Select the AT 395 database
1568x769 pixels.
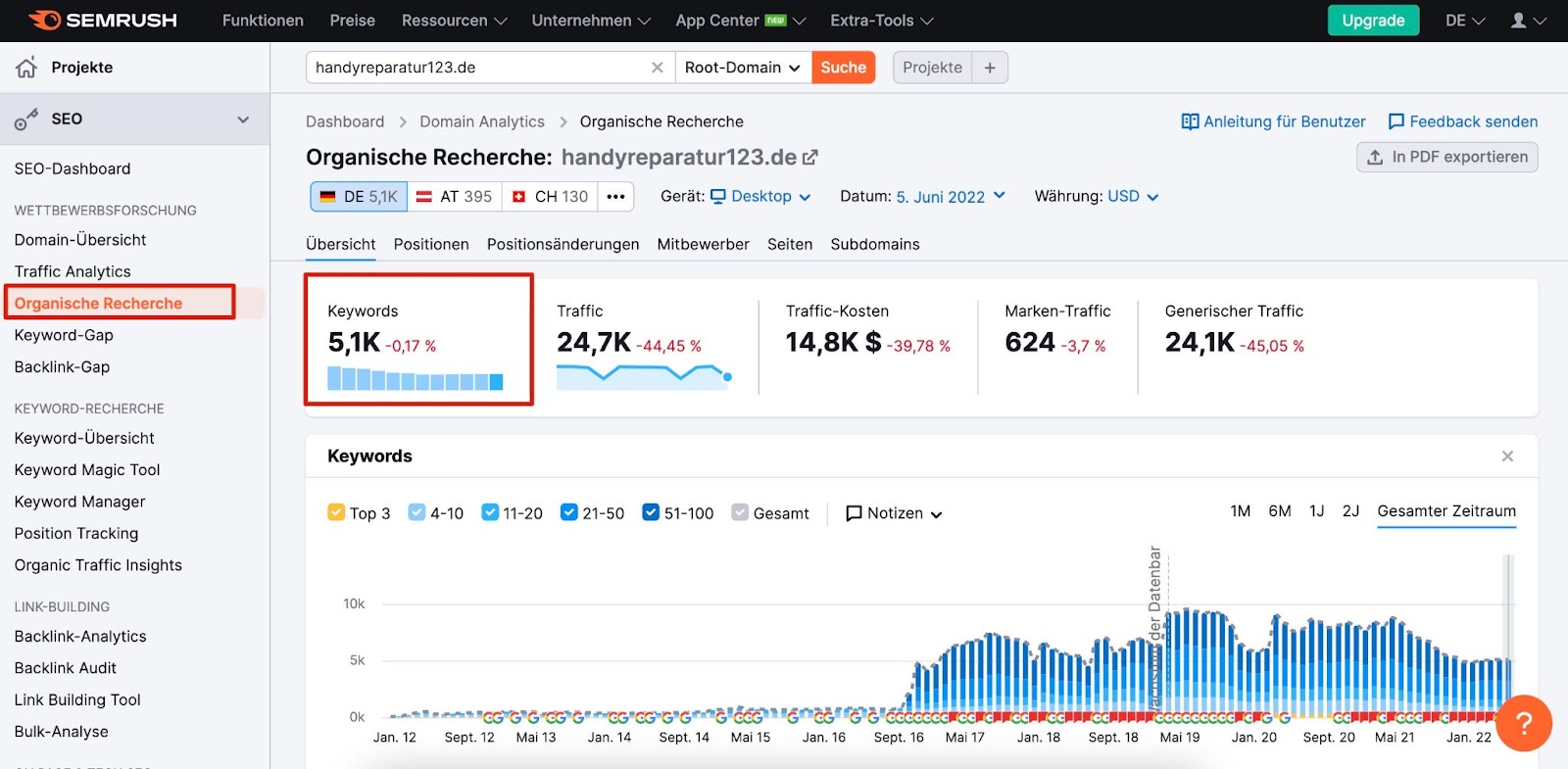coord(455,197)
